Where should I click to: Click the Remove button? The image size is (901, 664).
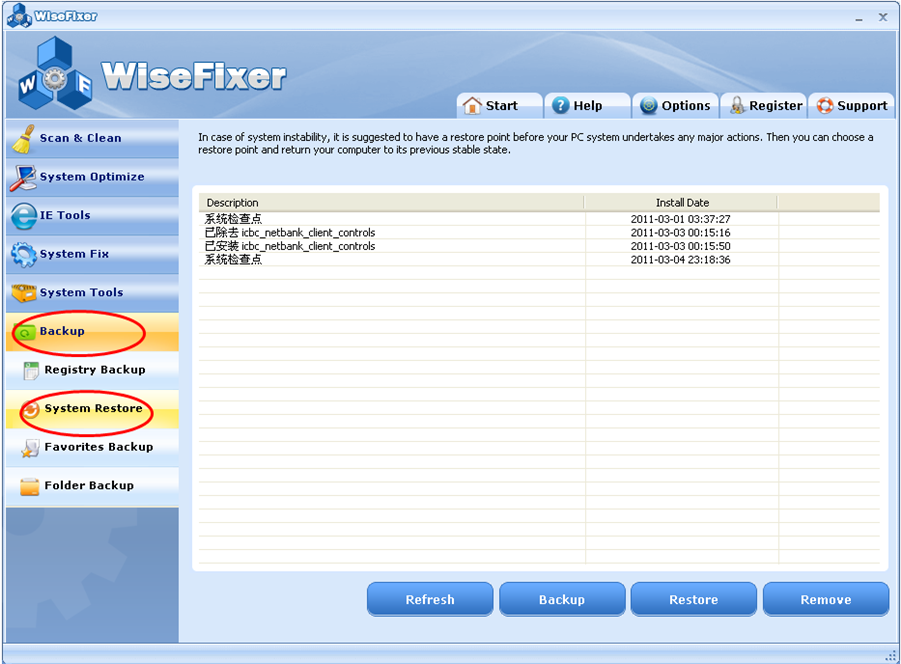[x=826, y=600]
